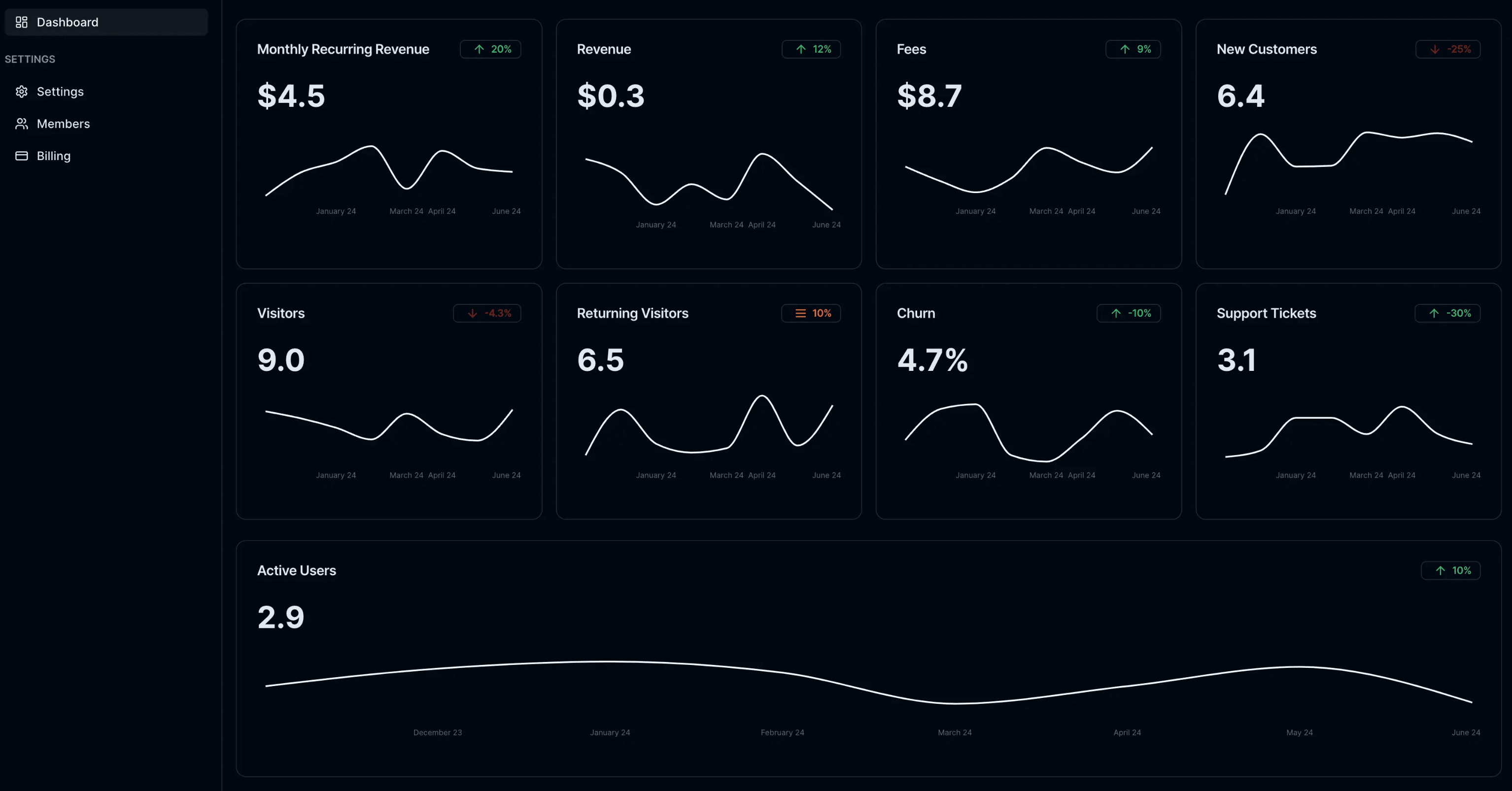The image size is (1512, 791).
Task: Click the Support Tickets title
Action: click(1267, 313)
